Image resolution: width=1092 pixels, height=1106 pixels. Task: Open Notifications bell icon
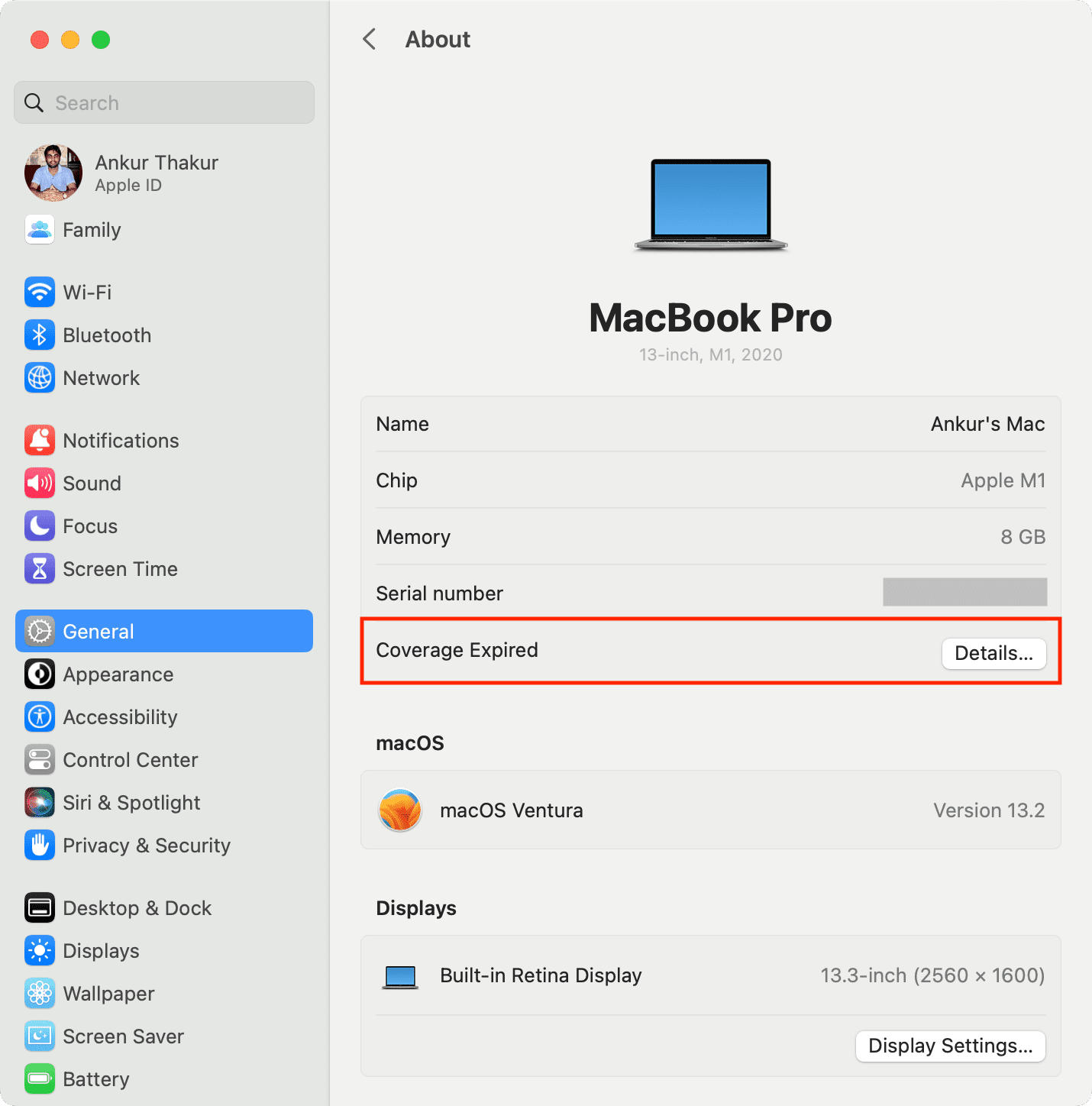coord(40,440)
